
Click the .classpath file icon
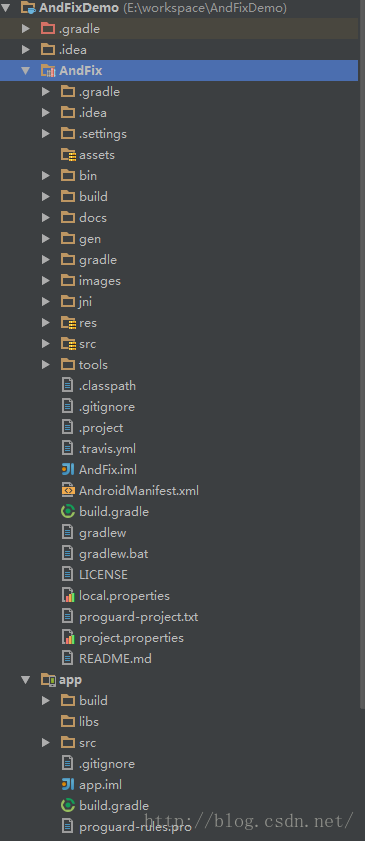tap(68, 386)
